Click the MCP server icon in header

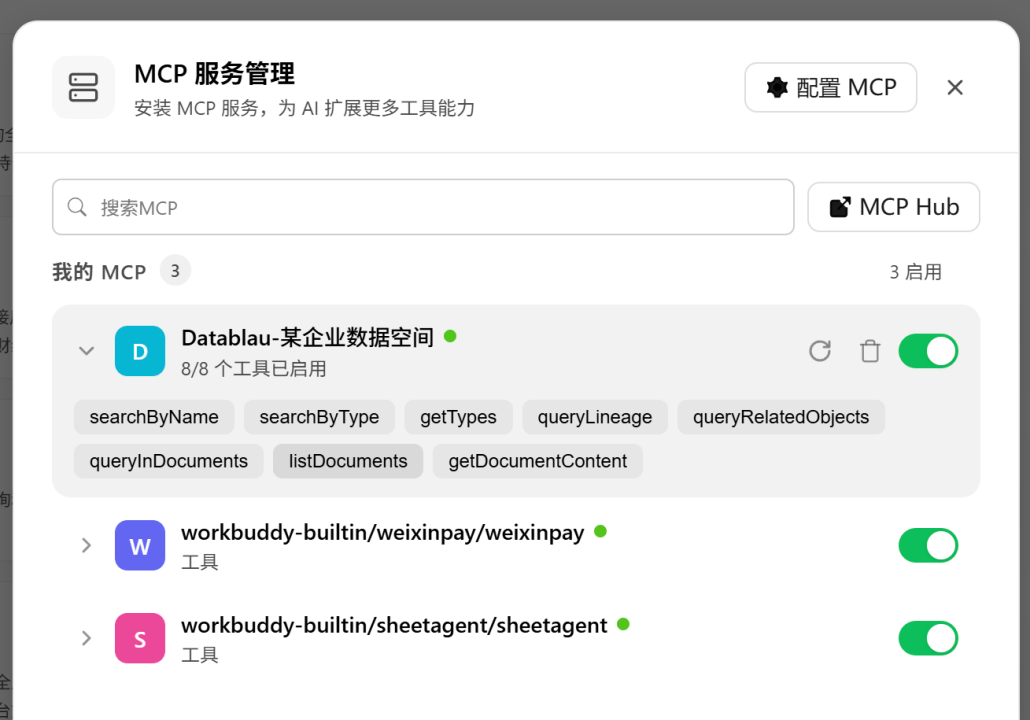tap(83, 87)
